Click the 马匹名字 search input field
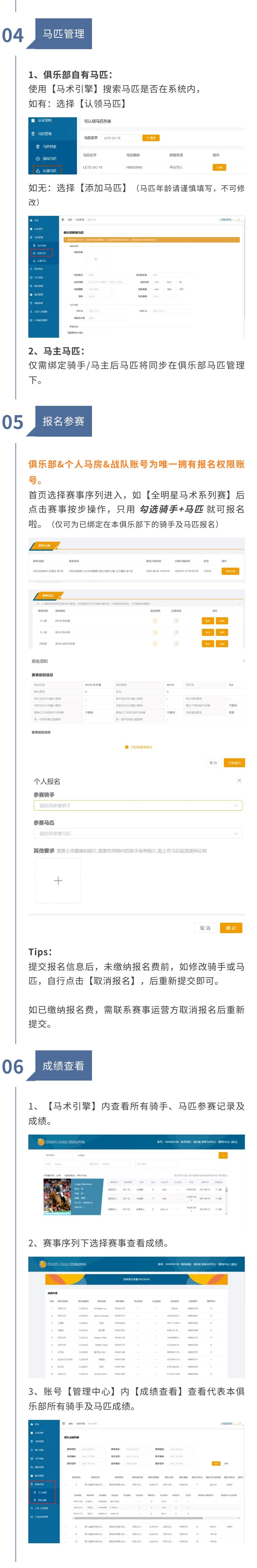The height and width of the screenshot is (1568, 257). 121,138
